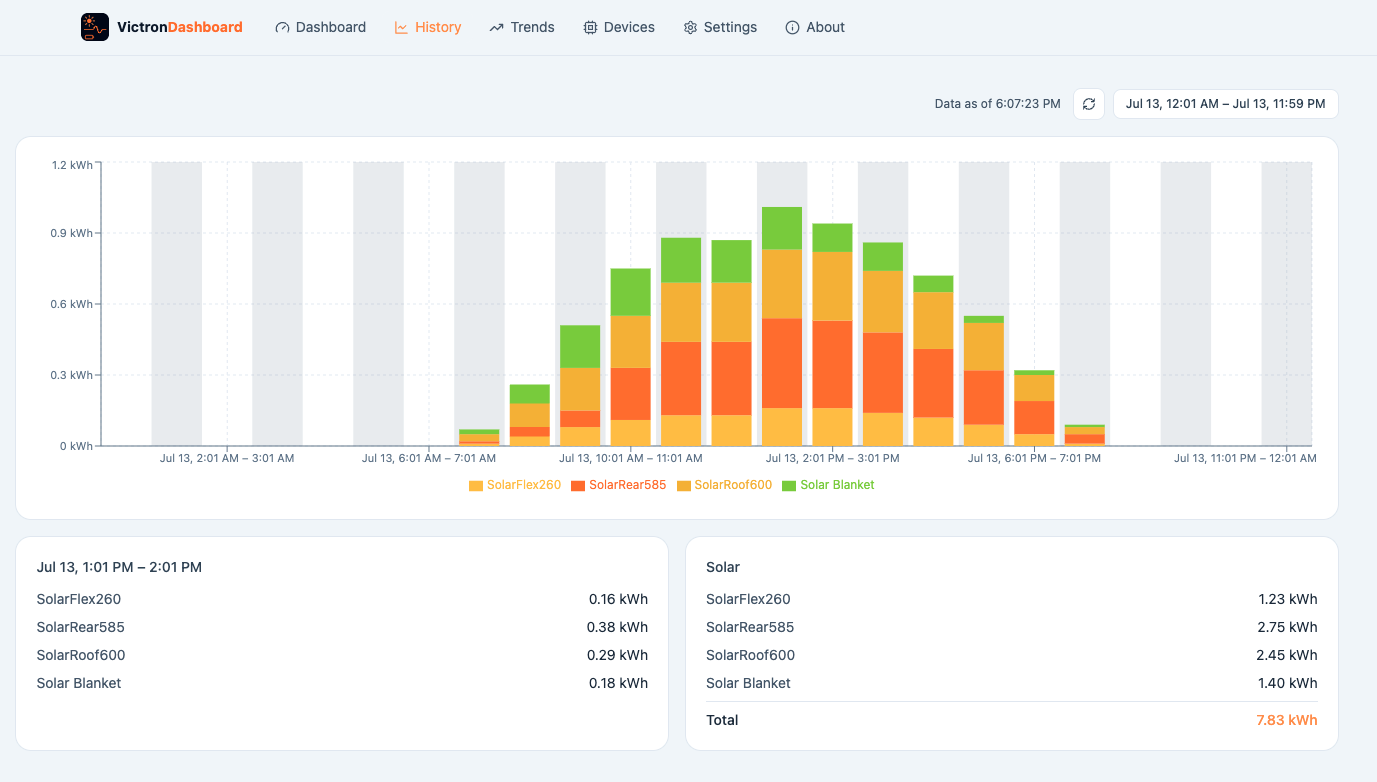The height and width of the screenshot is (782, 1377).
Task: Select the last small evening bar
Action: 1085,435
